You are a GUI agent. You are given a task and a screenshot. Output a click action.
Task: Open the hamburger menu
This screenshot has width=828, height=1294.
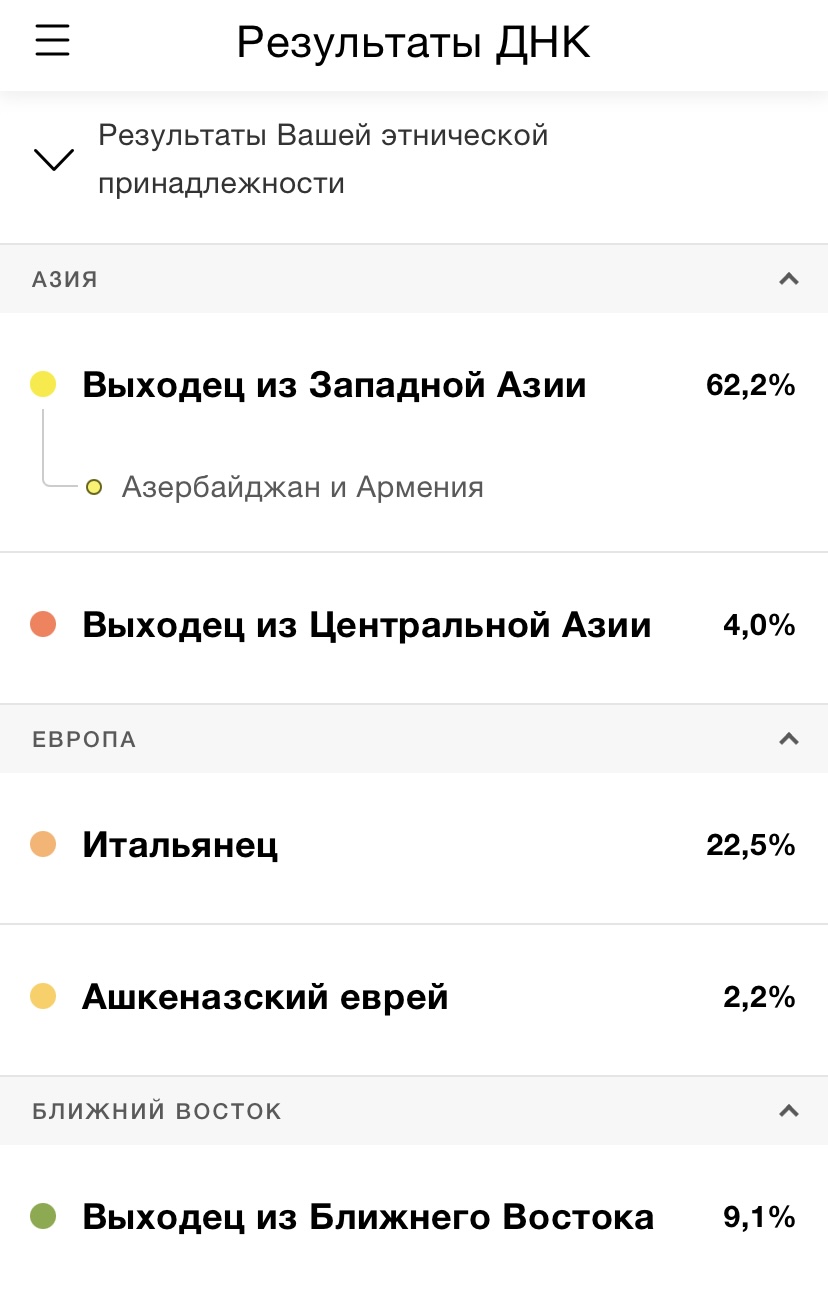click(52, 41)
